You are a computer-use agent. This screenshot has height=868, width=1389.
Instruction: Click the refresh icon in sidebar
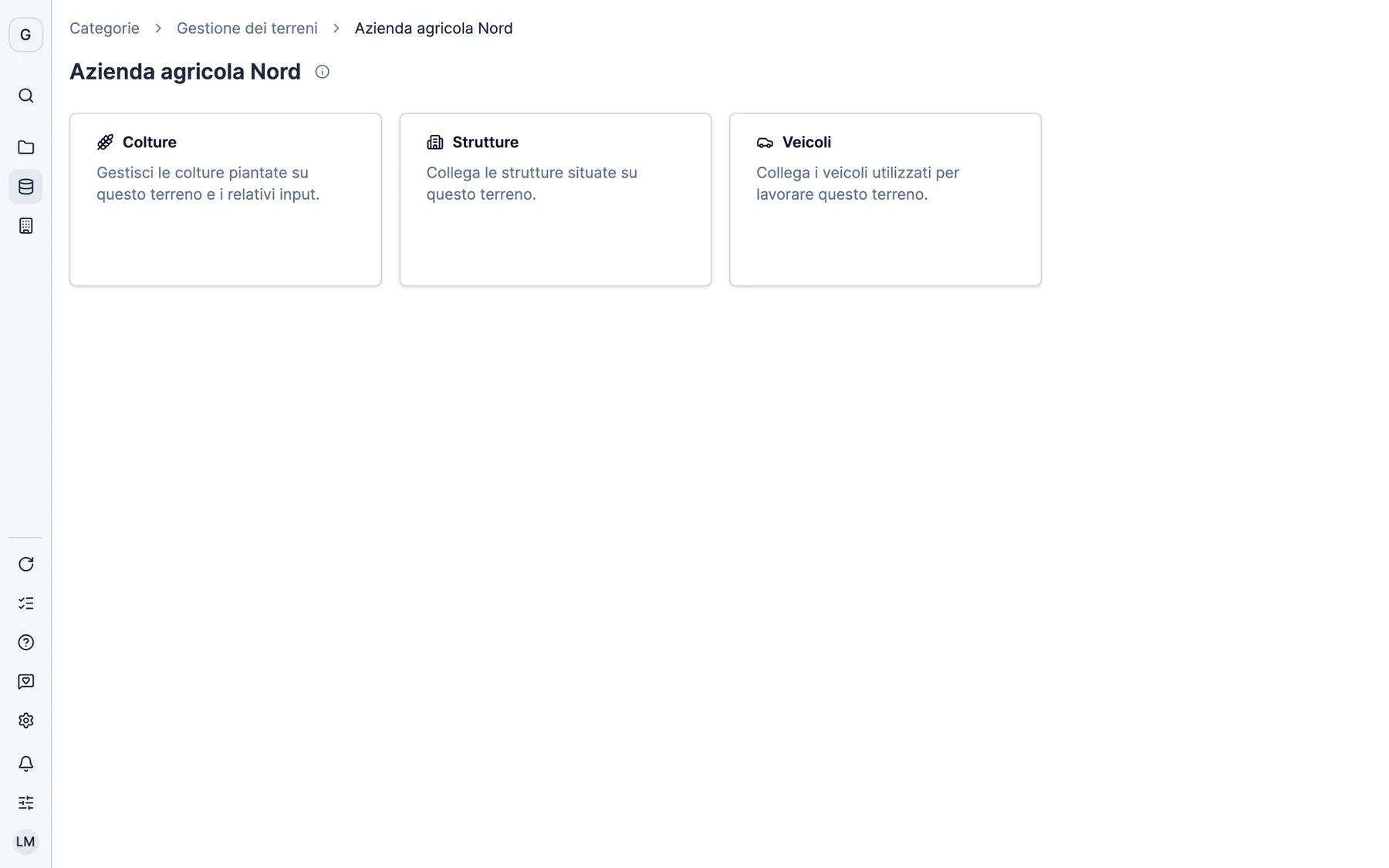[25, 564]
